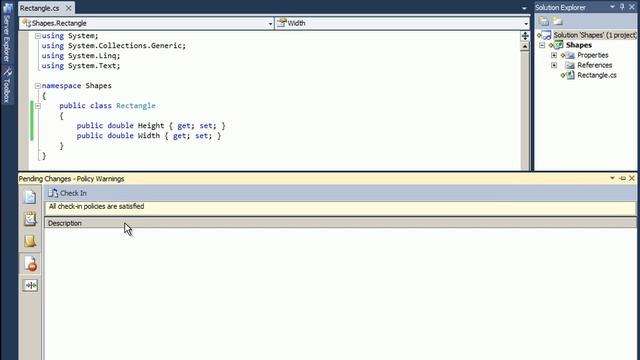Click 'All check-in policies are satisfied' message
Screen dimensions: 640x360
click(x=96, y=207)
